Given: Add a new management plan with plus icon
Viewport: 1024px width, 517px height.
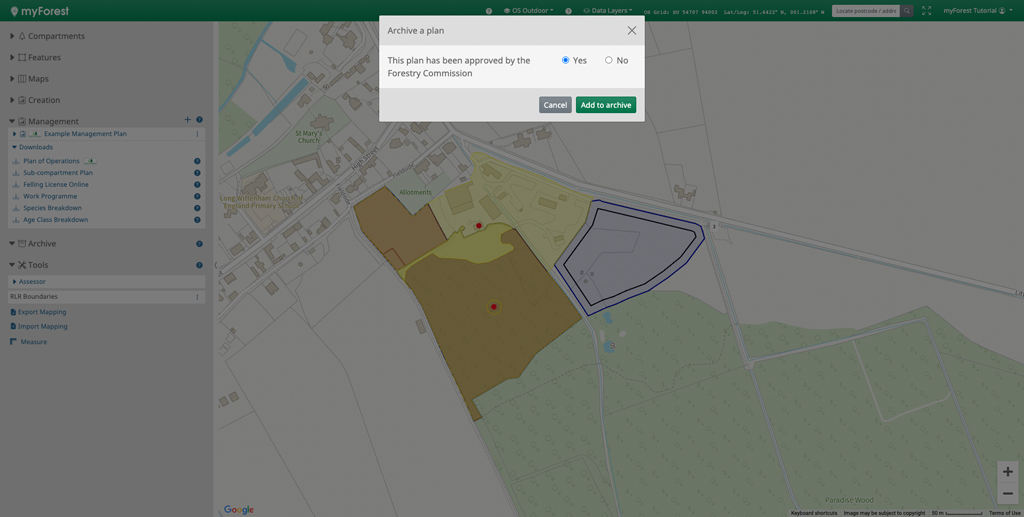Looking at the screenshot, I should pyautogui.click(x=187, y=121).
